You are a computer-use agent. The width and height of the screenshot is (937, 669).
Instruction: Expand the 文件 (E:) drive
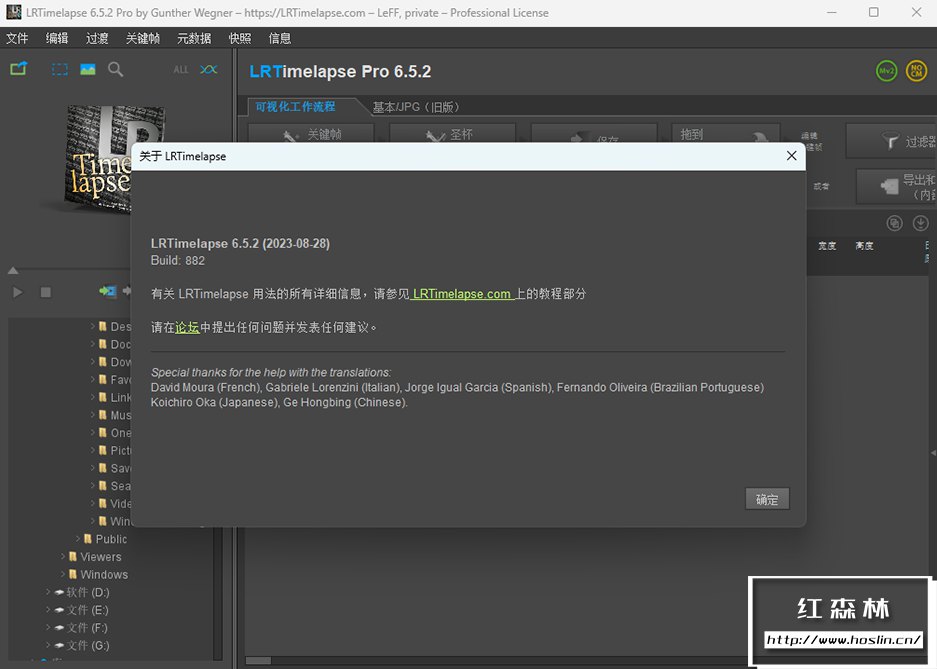click(48, 610)
